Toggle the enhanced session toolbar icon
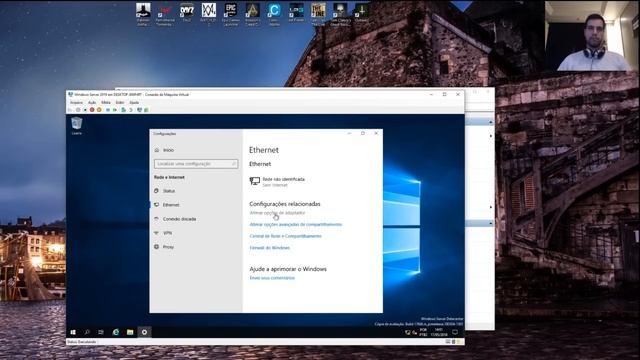Screen dimensions: 640x360 click(140, 110)
